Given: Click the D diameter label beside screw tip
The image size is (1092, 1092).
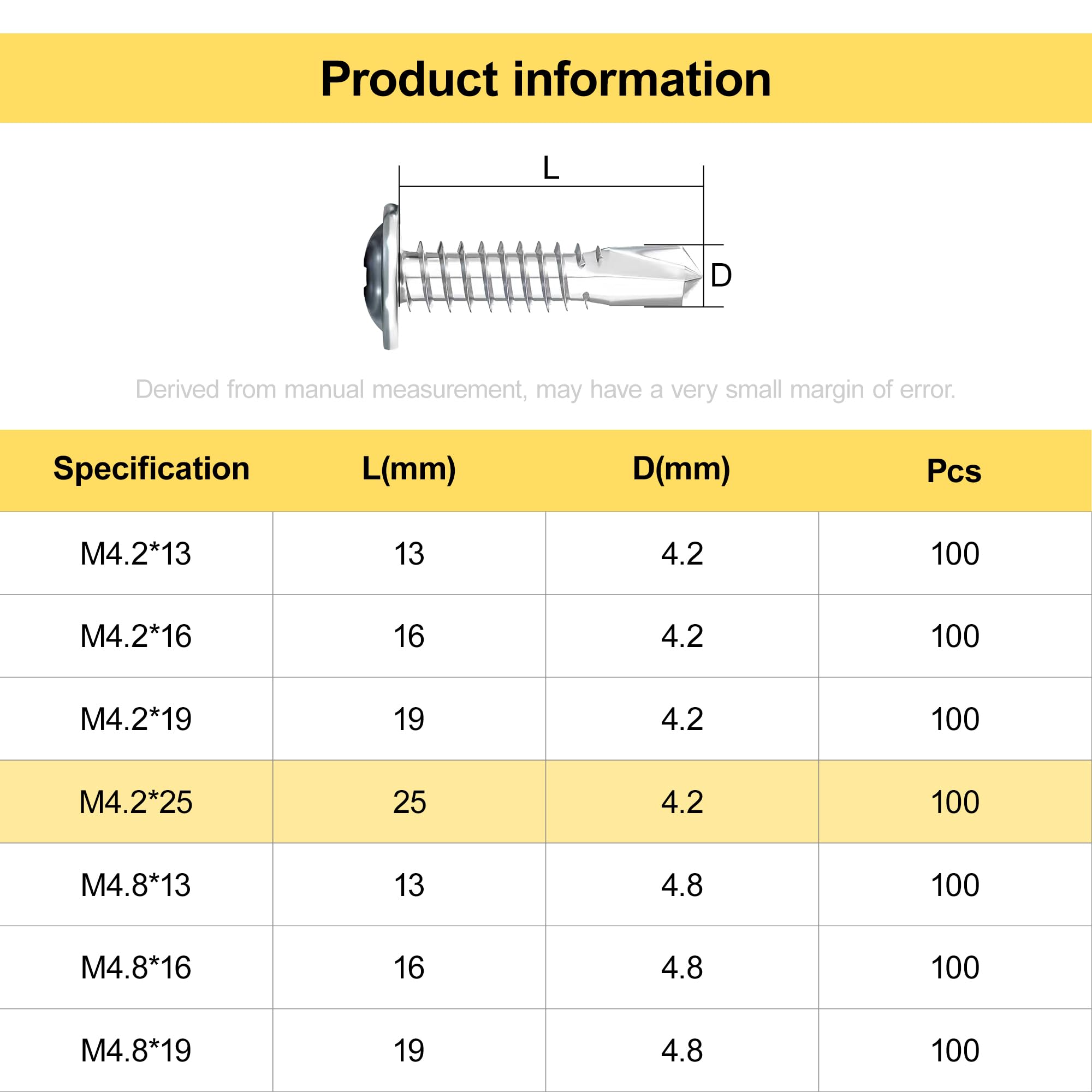Looking at the screenshot, I should coord(721,276).
